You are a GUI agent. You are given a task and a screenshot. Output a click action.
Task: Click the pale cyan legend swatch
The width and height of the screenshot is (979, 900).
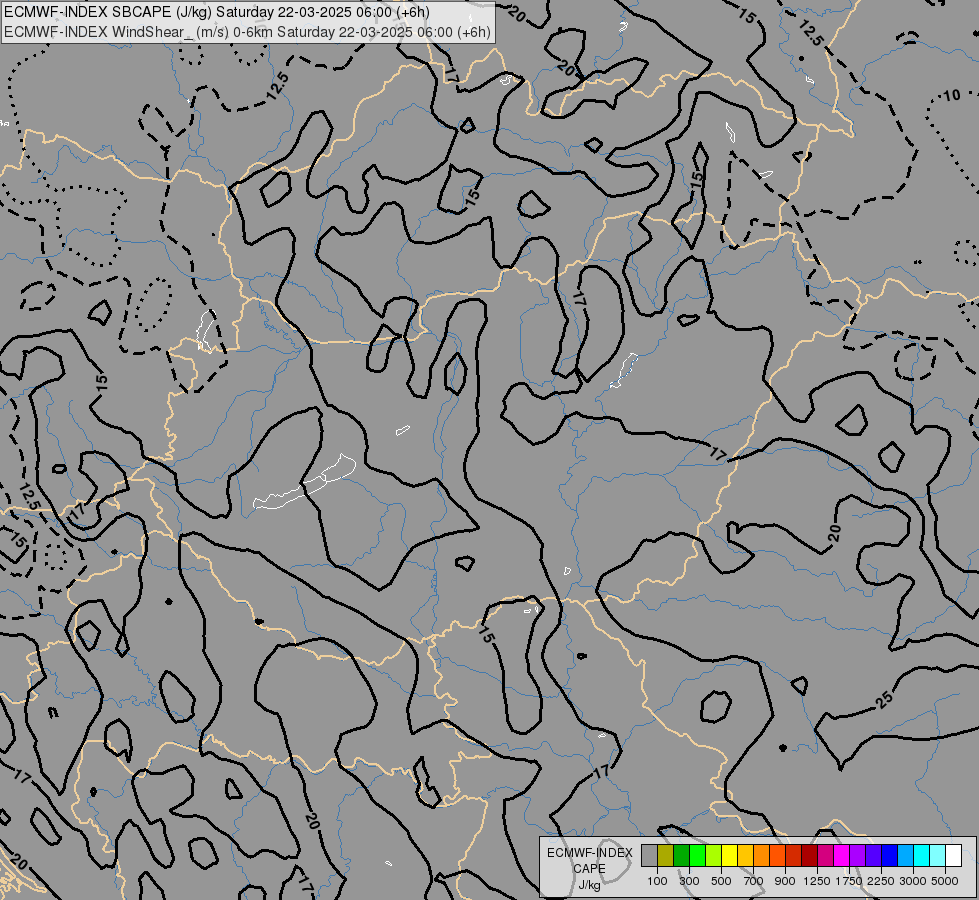(x=937, y=855)
